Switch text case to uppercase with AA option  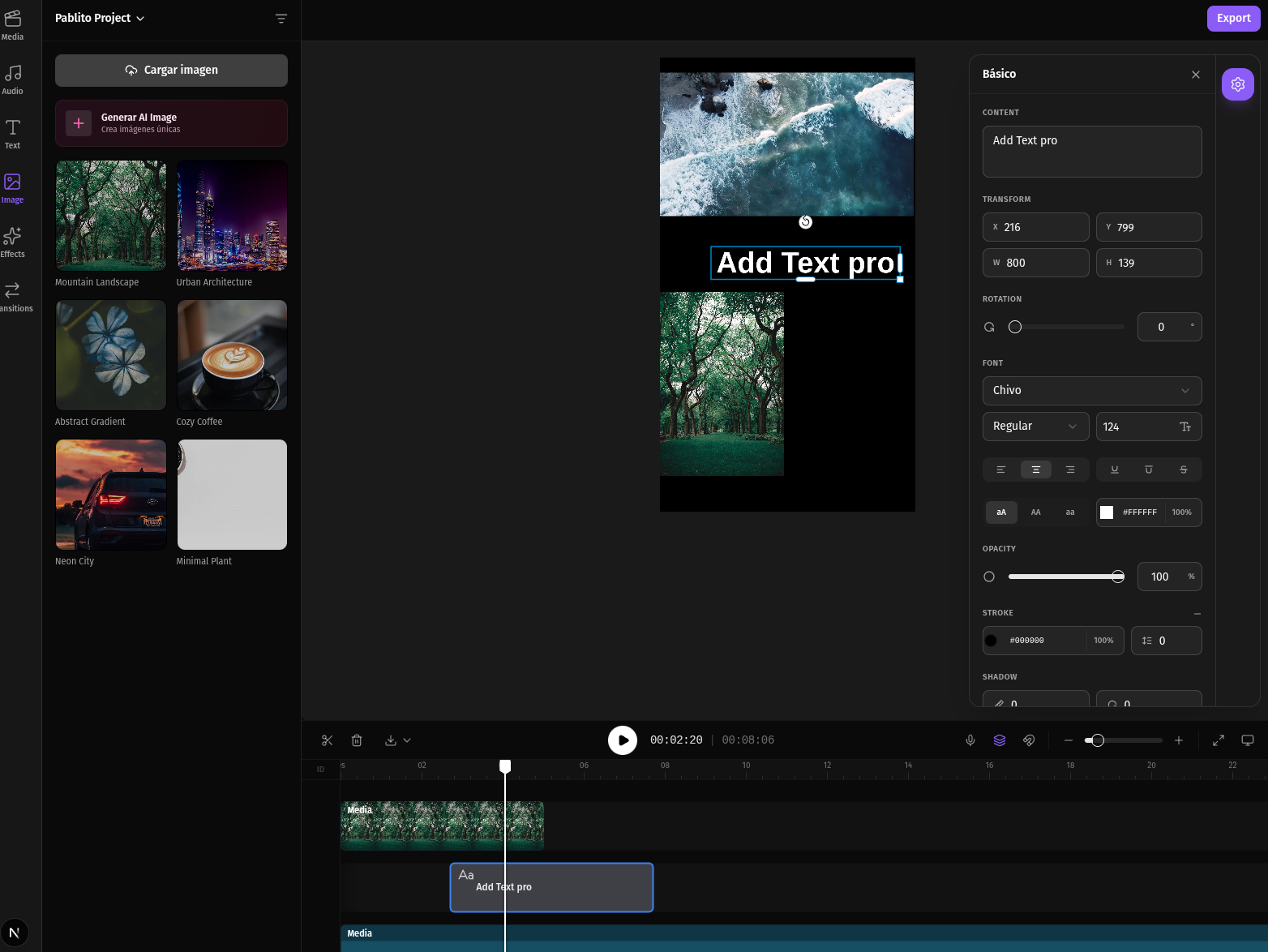pos(1035,512)
